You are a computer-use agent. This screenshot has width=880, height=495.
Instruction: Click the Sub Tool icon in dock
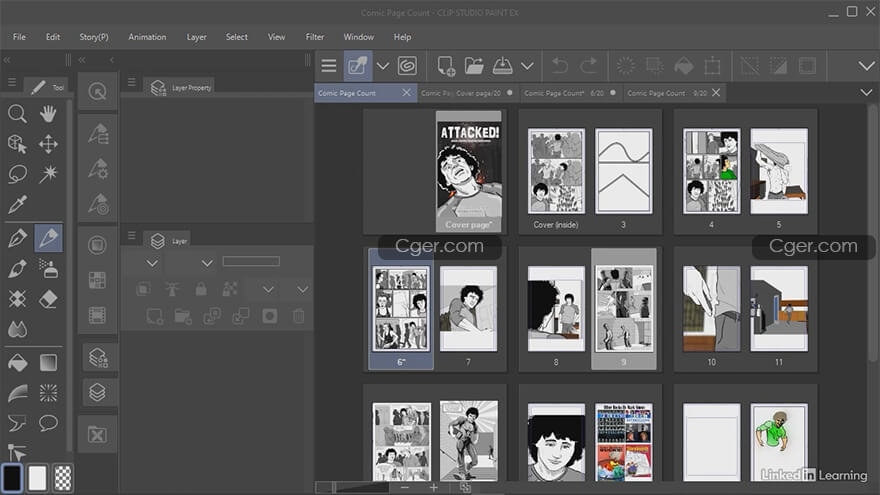tap(98, 134)
